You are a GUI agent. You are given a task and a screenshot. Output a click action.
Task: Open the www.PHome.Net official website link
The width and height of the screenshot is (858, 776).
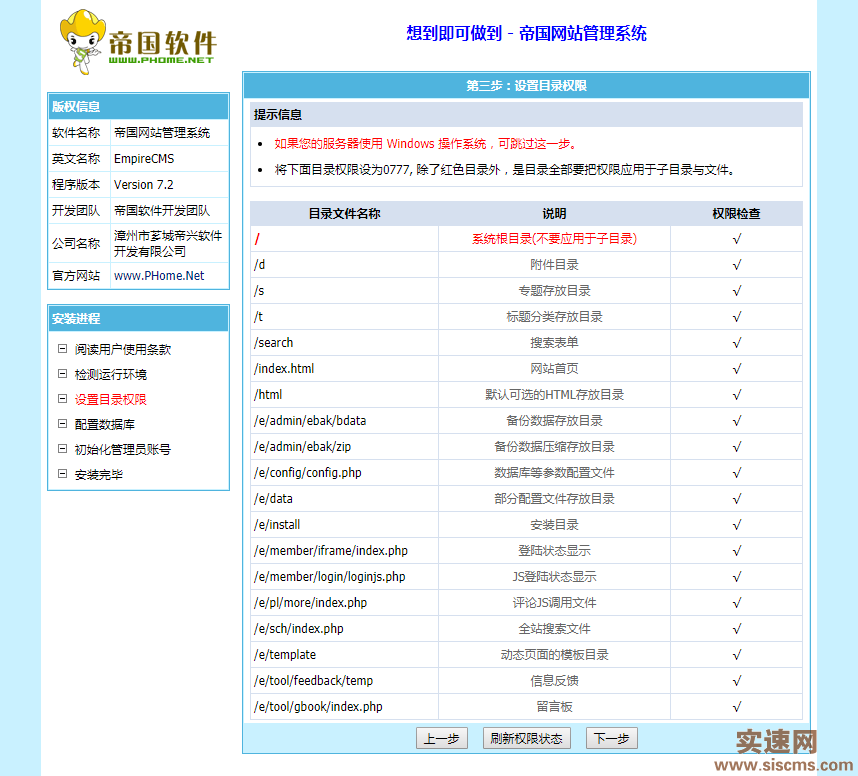pyautogui.click(x=159, y=276)
